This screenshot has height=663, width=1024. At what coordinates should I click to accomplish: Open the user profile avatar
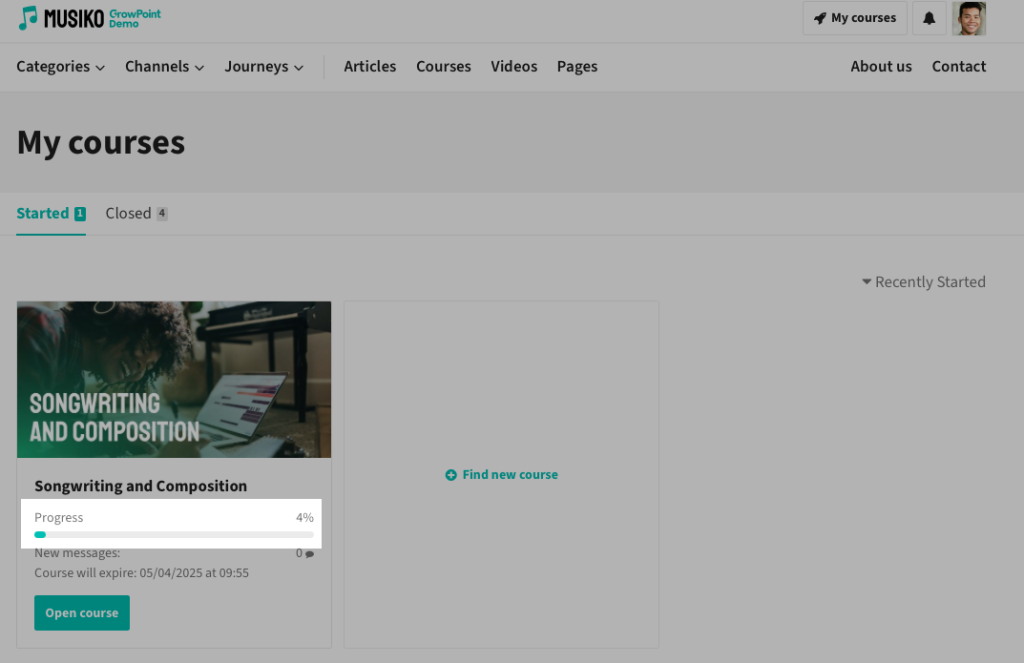[969, 18]
